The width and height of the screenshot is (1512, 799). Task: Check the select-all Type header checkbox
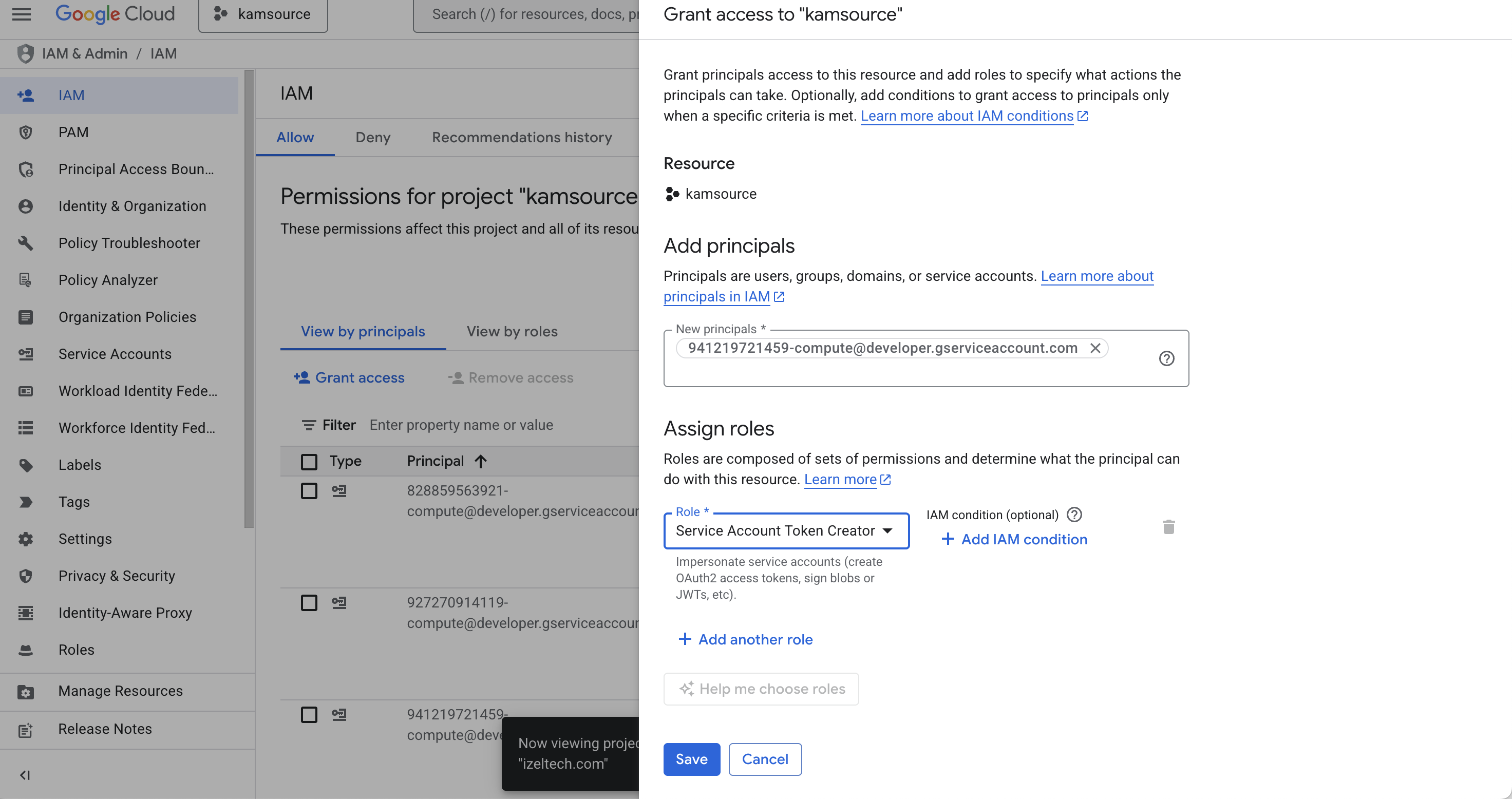click(309, 462)
